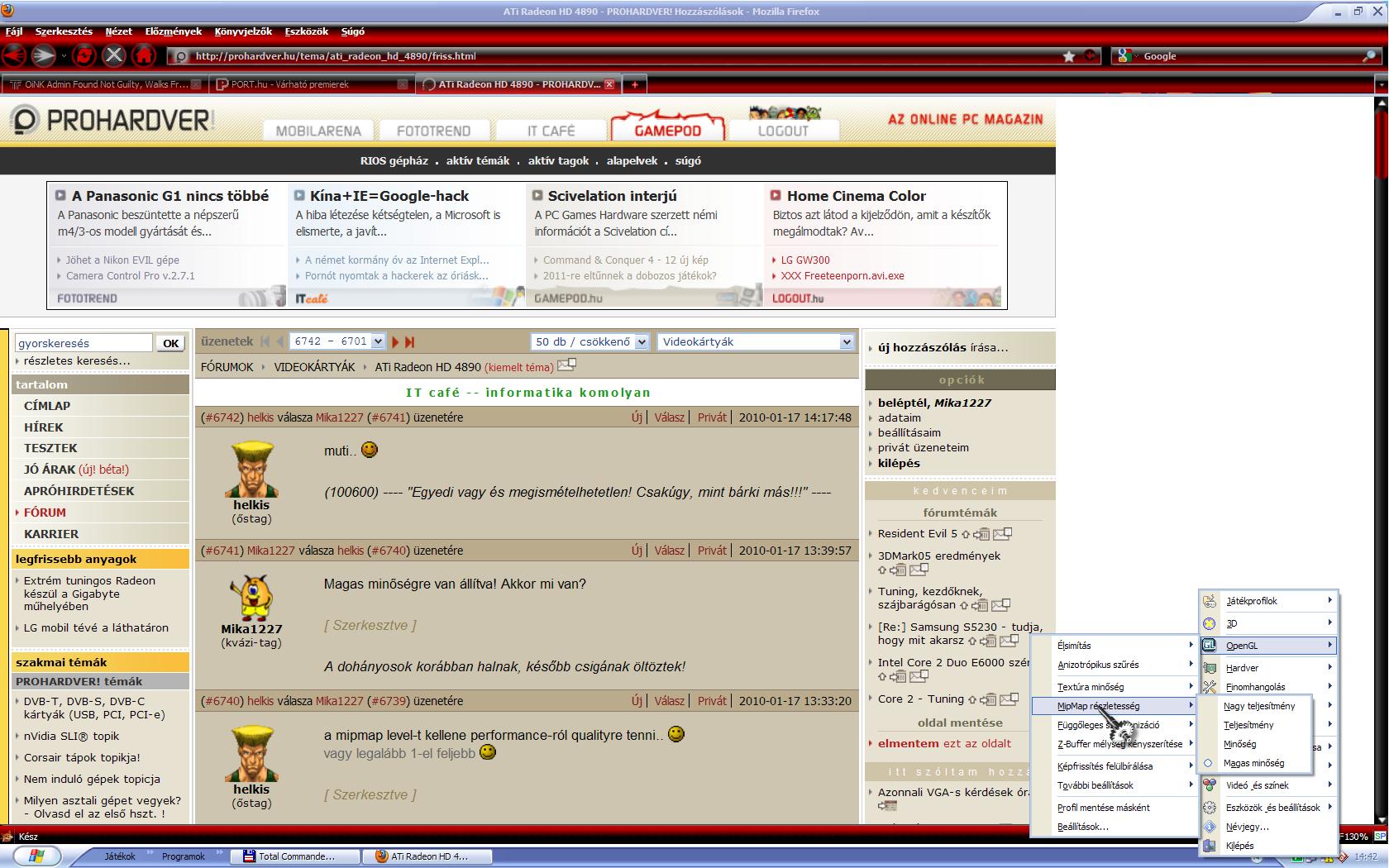Viewport: 1389px width, 868px height.
Task: Switch to the OiNK Admin Found Not Guilty tab
Action: [x=104, y=84]
